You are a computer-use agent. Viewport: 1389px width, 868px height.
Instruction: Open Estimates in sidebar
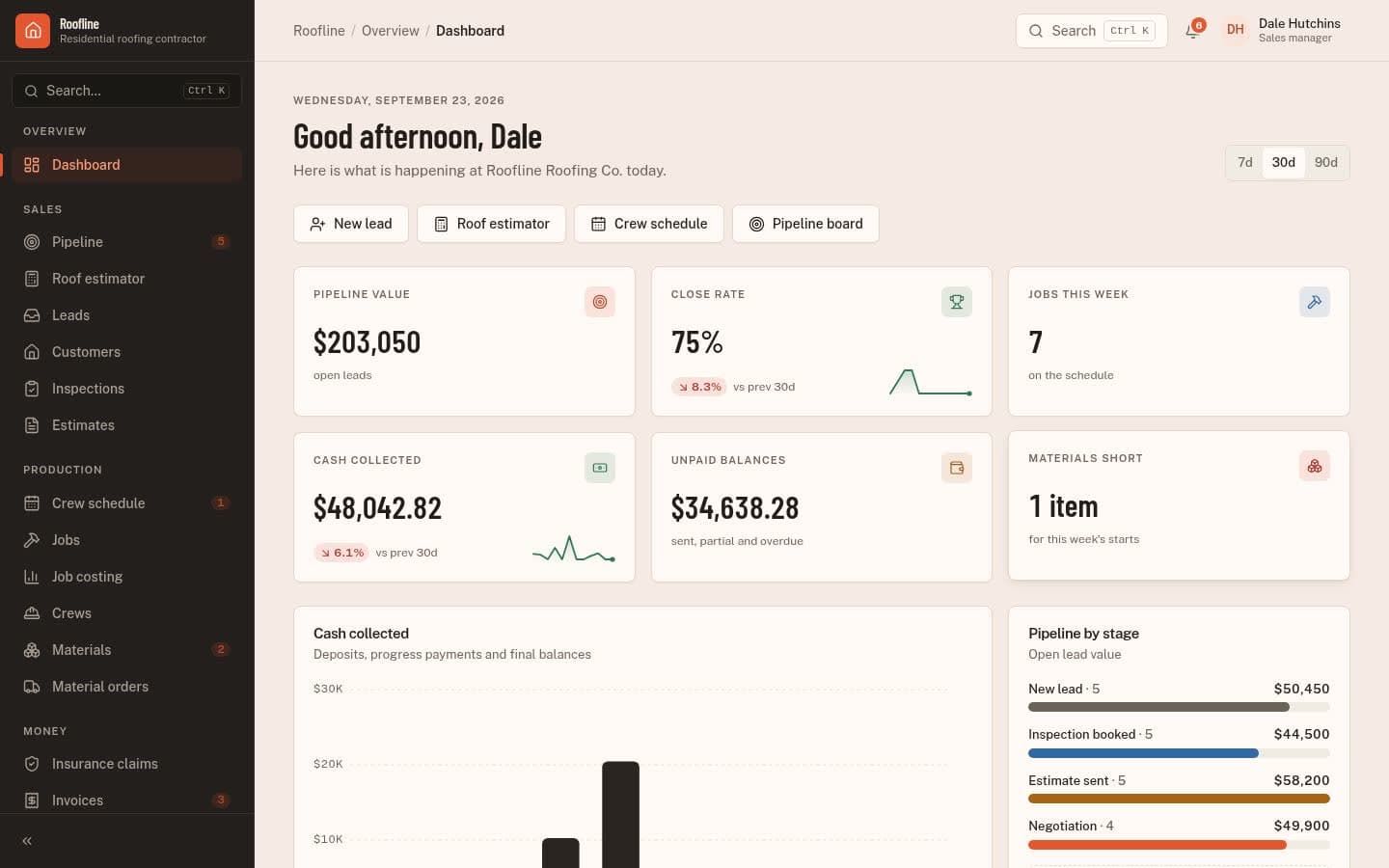(x=126, y=425)
